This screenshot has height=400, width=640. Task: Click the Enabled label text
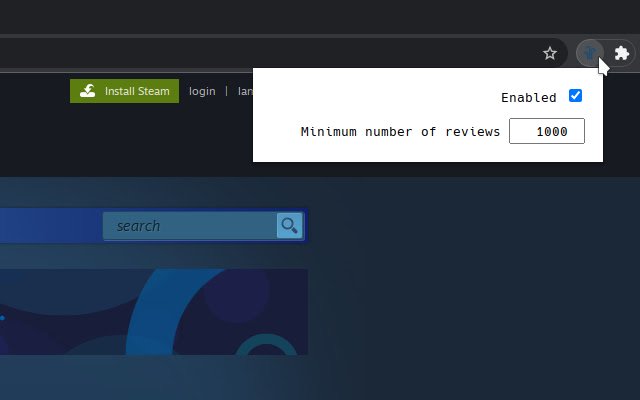[529, 98]
